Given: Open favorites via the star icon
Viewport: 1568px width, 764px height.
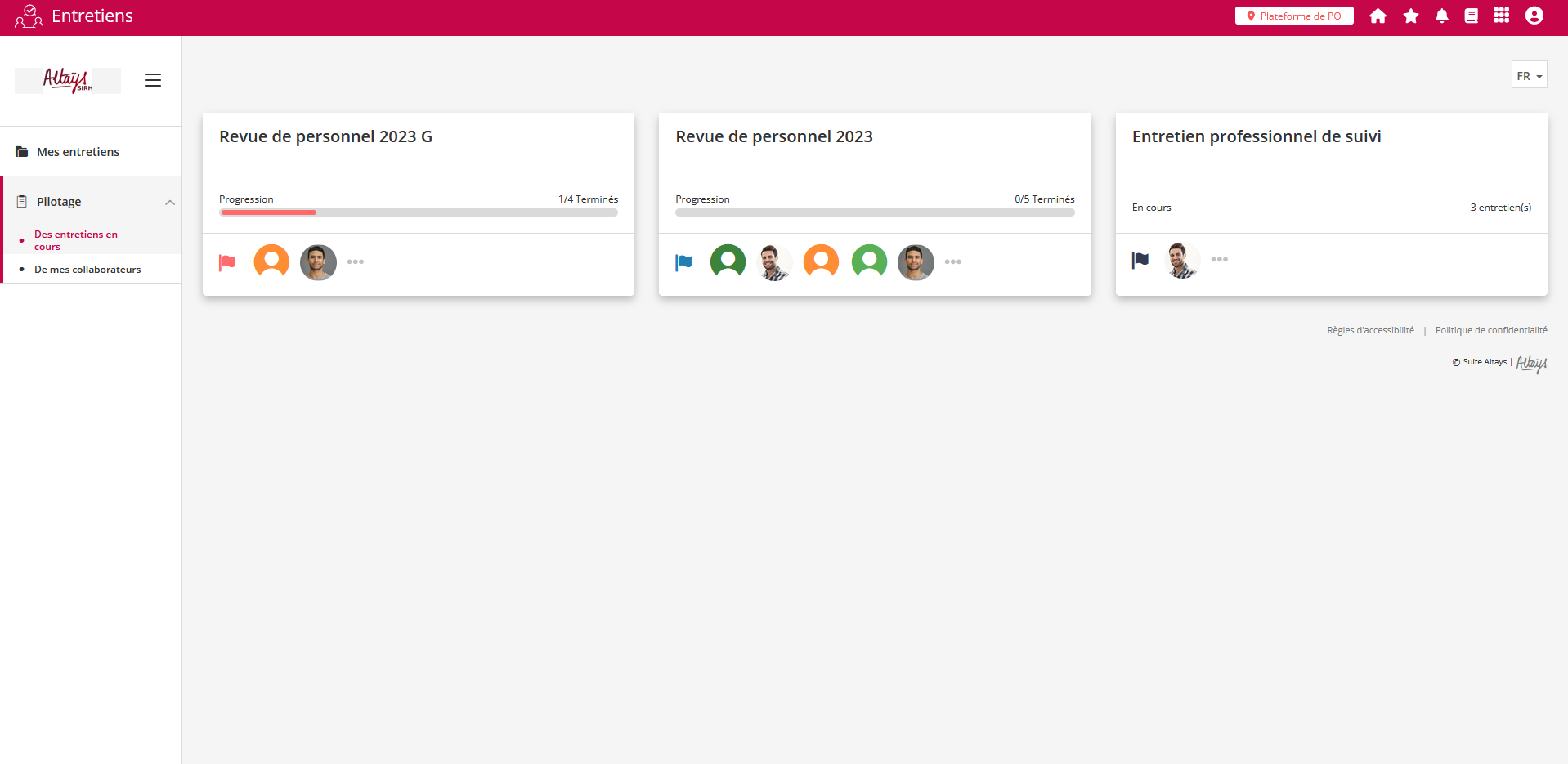Looking at the screenshot, I should tap(1410, 16).
